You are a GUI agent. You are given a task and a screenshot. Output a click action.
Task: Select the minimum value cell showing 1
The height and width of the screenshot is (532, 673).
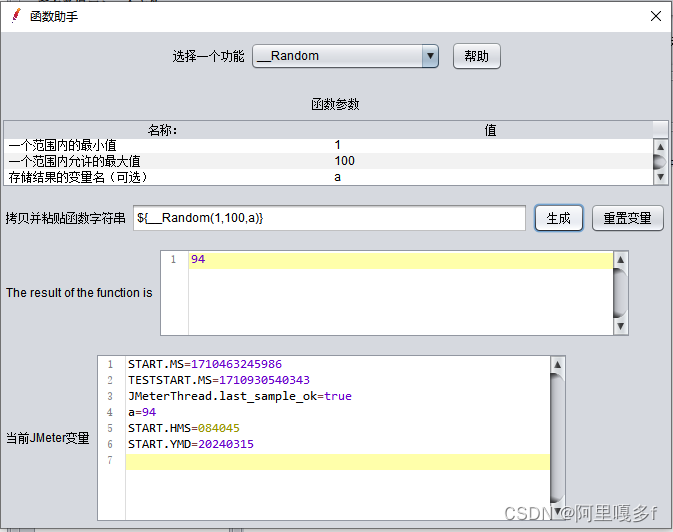491,145
